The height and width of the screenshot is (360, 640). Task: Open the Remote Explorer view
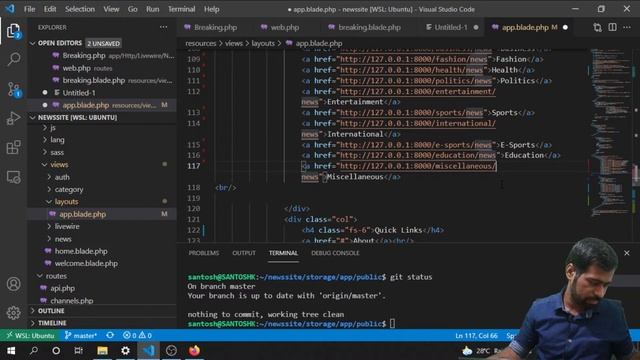coord(13,177)
